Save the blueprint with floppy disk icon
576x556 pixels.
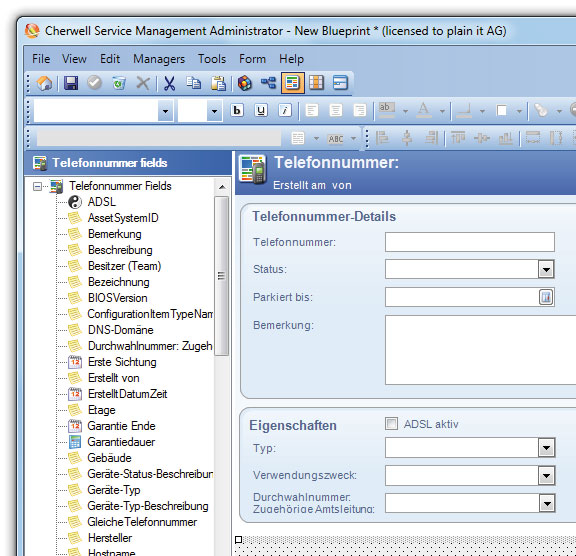pyautogui.click(x=71, y=83)
